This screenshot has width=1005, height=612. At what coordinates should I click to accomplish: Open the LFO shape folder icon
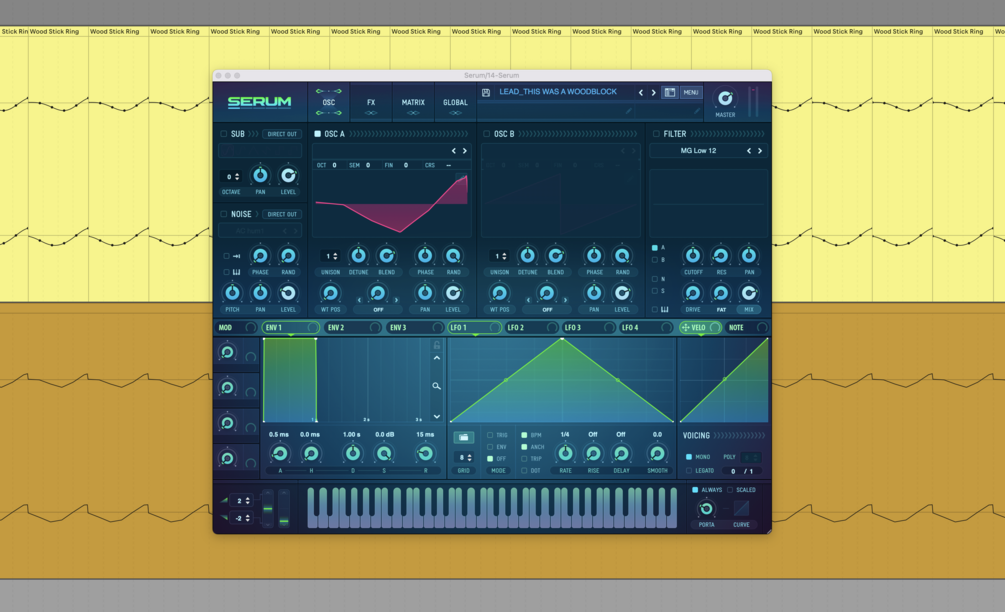point(463,437)
